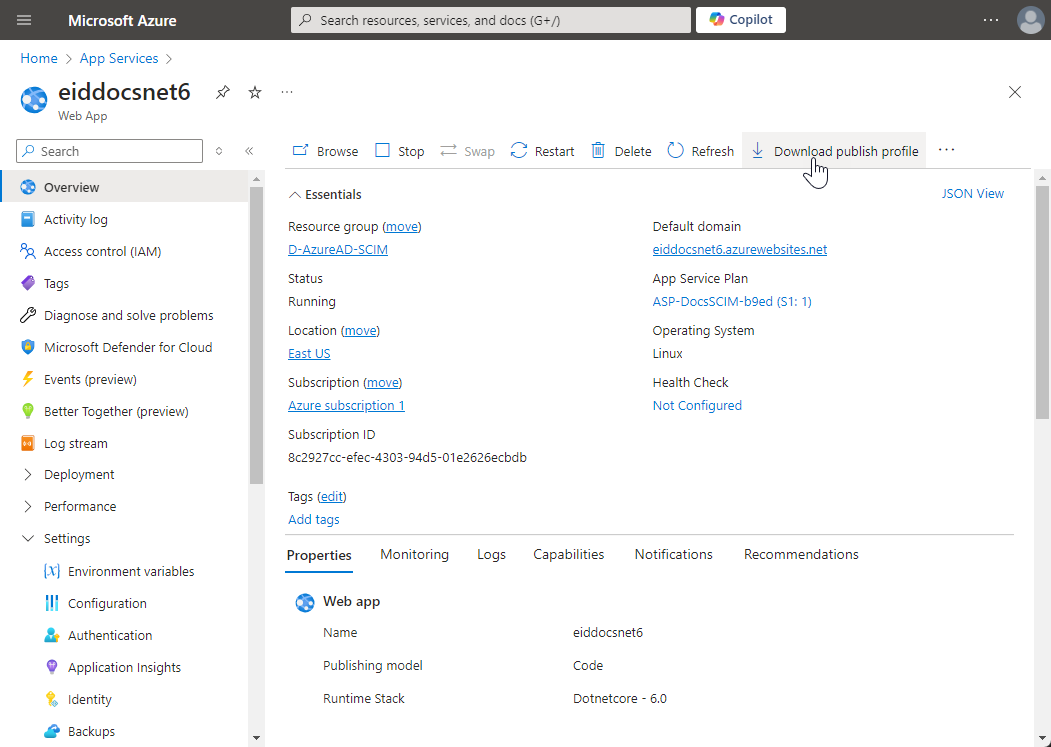Collapse the Essentials section
Image resolution: width=1051 pixels, height=747 pixels.
click(295, 195)
